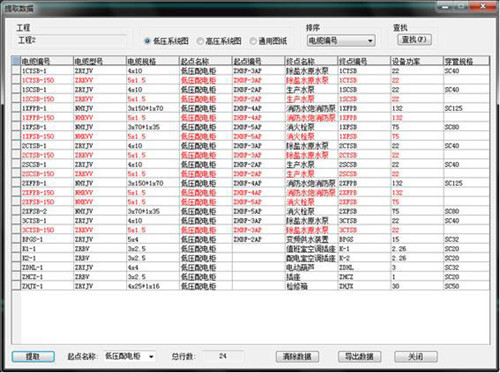Select cable number cell ZMCZ-1
500x373 pixels.
point(47,277)
